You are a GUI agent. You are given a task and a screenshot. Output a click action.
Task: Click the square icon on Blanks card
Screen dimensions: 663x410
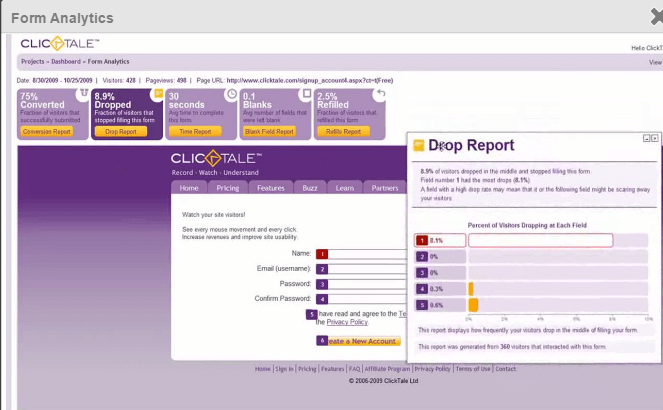306,93
